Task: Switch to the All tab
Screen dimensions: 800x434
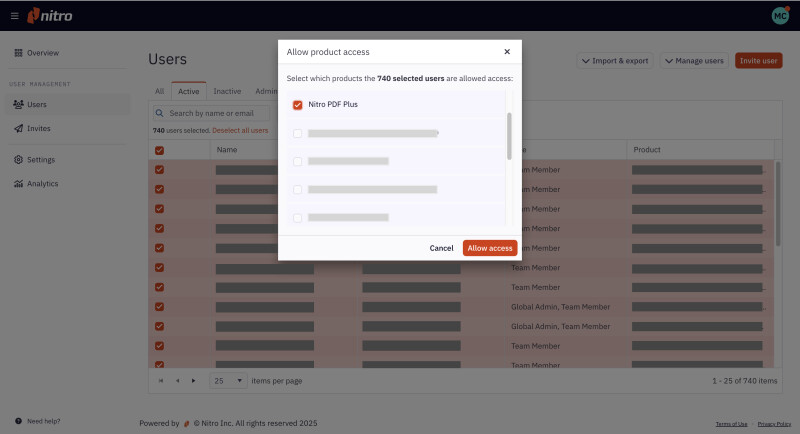Action: pos(159,91)
